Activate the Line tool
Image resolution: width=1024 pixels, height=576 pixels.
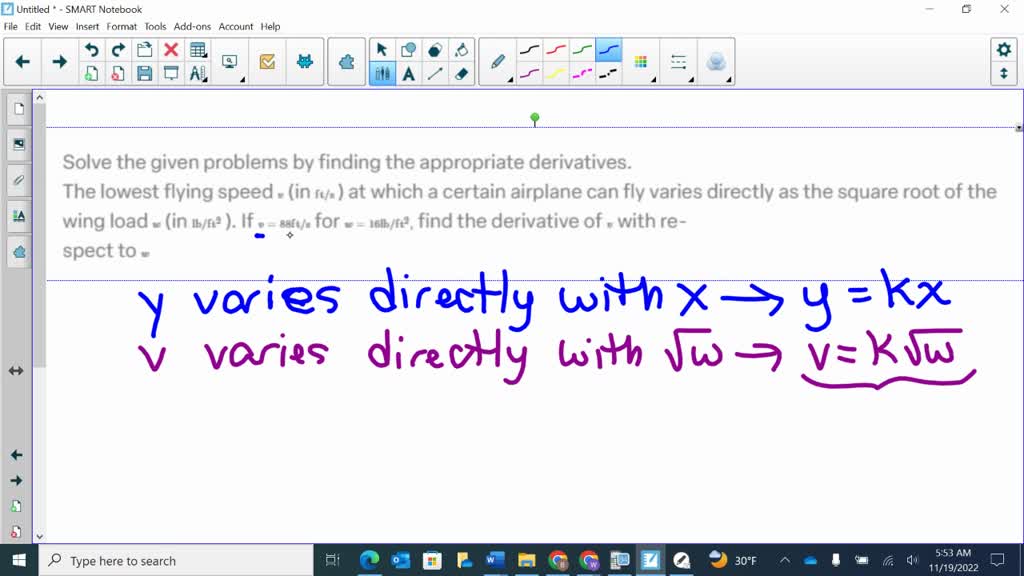click(x=433, y=73)
